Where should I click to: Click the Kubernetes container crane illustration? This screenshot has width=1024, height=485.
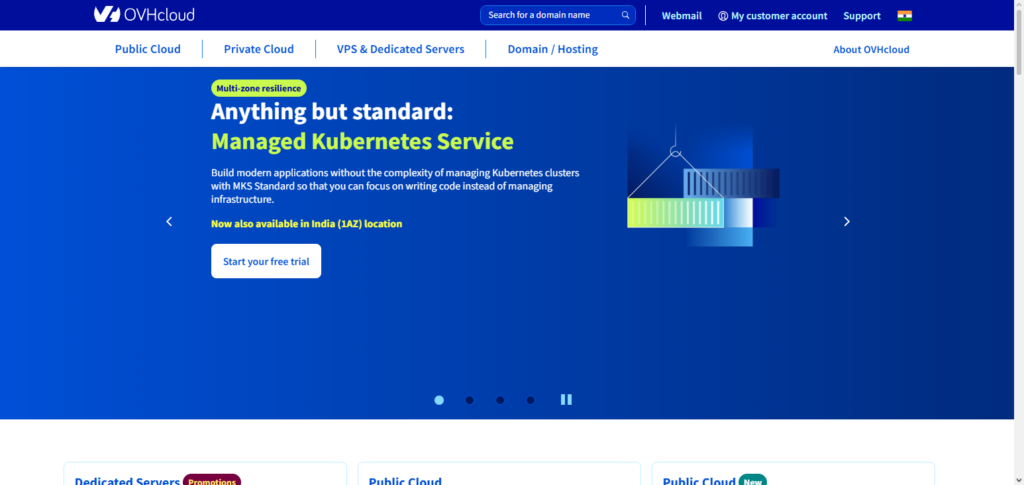[x=702, y=188]
